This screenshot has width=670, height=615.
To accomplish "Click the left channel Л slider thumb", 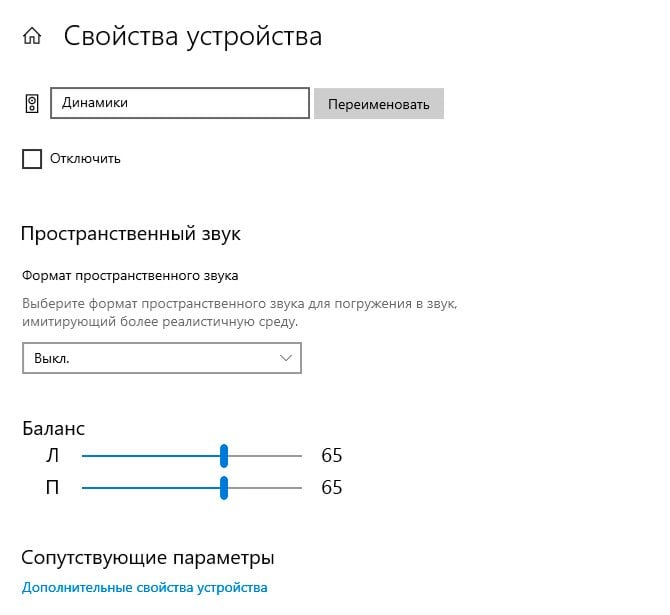I will pos(224,456).
